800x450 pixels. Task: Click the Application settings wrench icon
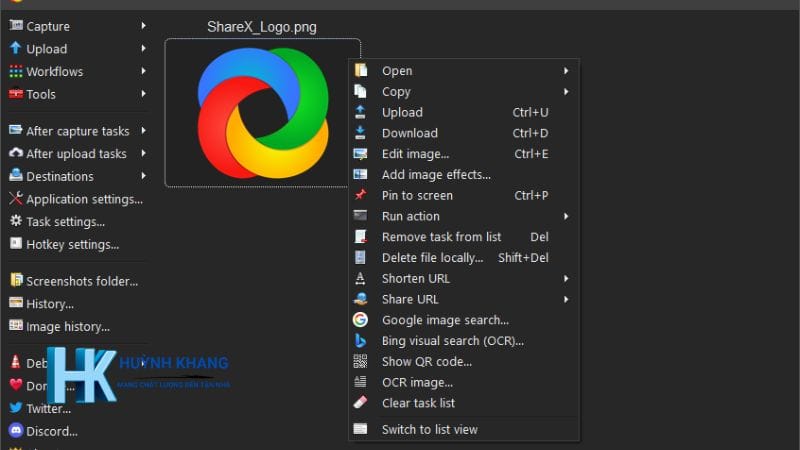click(16, 198)
